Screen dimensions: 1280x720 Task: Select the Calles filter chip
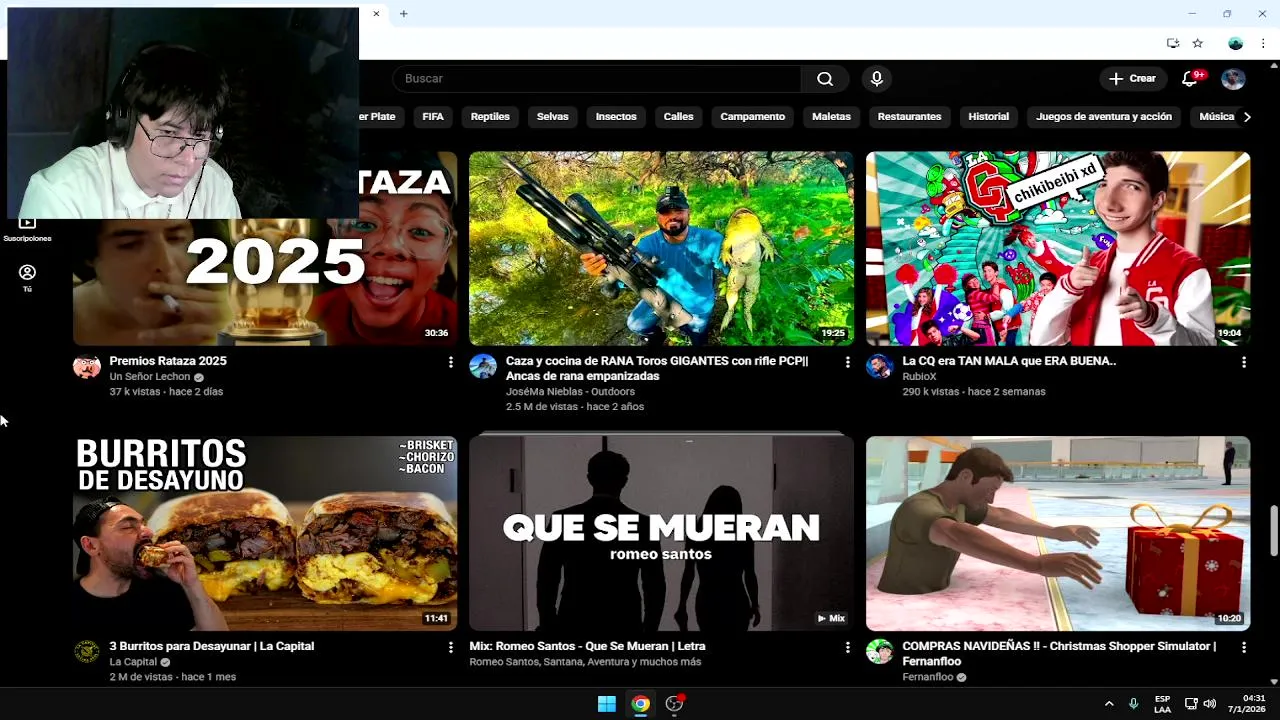678,117
